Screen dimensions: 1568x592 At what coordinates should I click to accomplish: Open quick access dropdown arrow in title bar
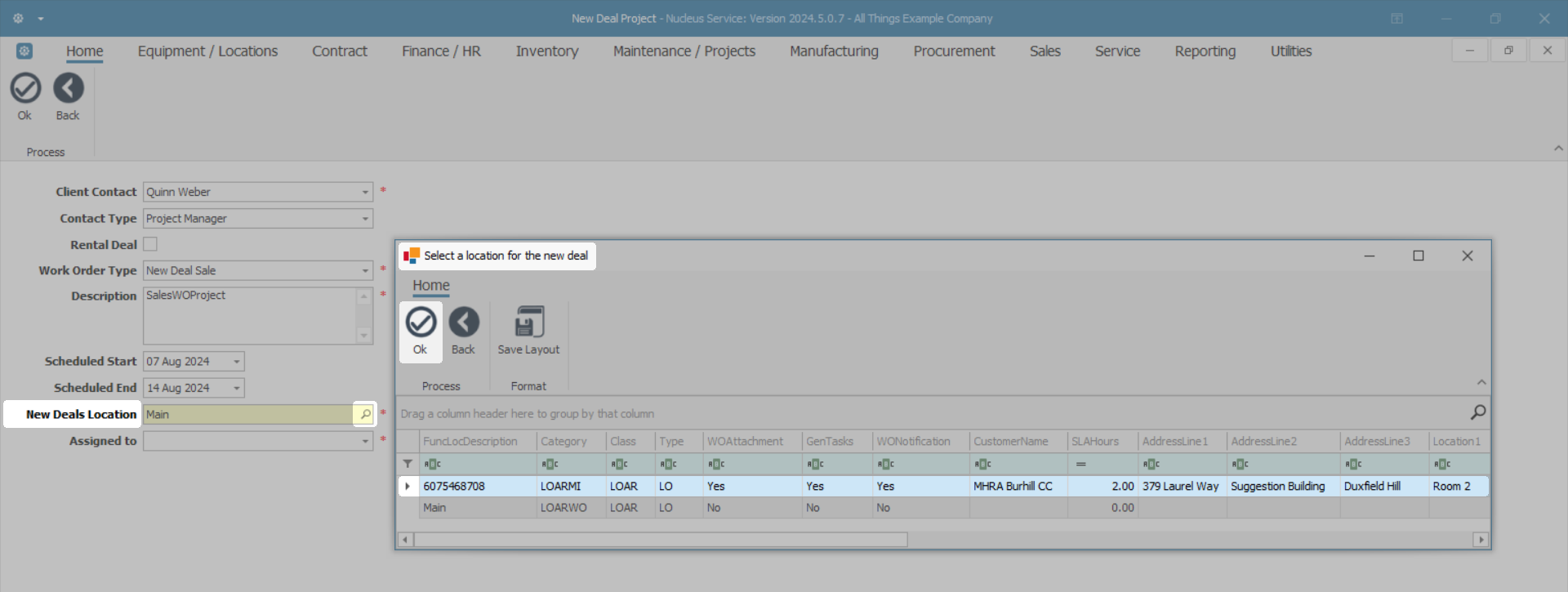(x=41, y=19)
